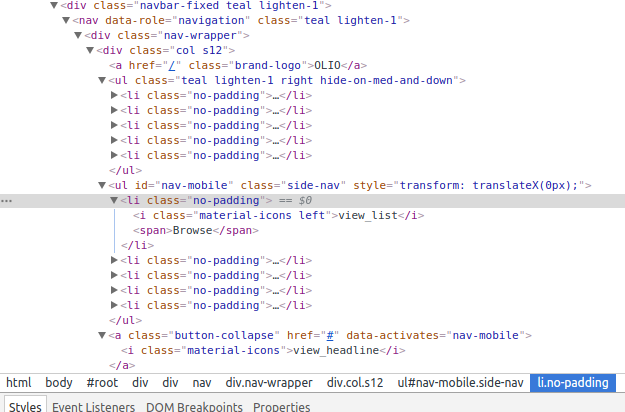Switch to the Styles tab

point(25,406)
